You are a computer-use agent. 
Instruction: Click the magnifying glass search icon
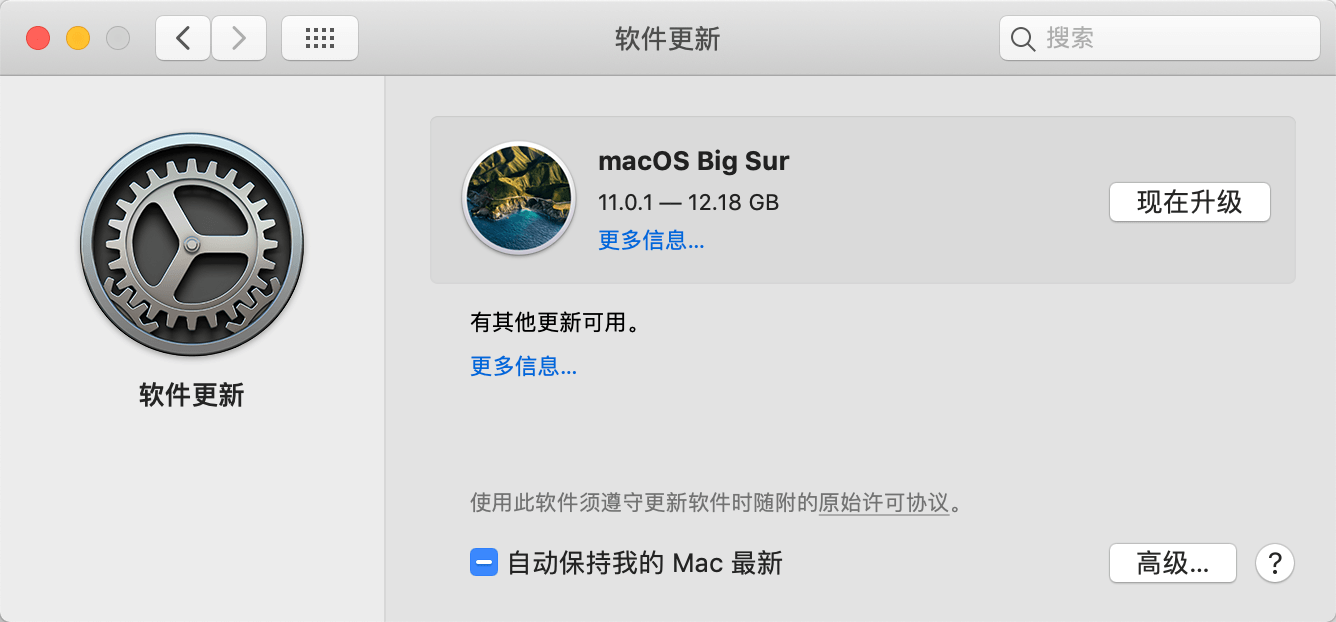coord(1022,39)
